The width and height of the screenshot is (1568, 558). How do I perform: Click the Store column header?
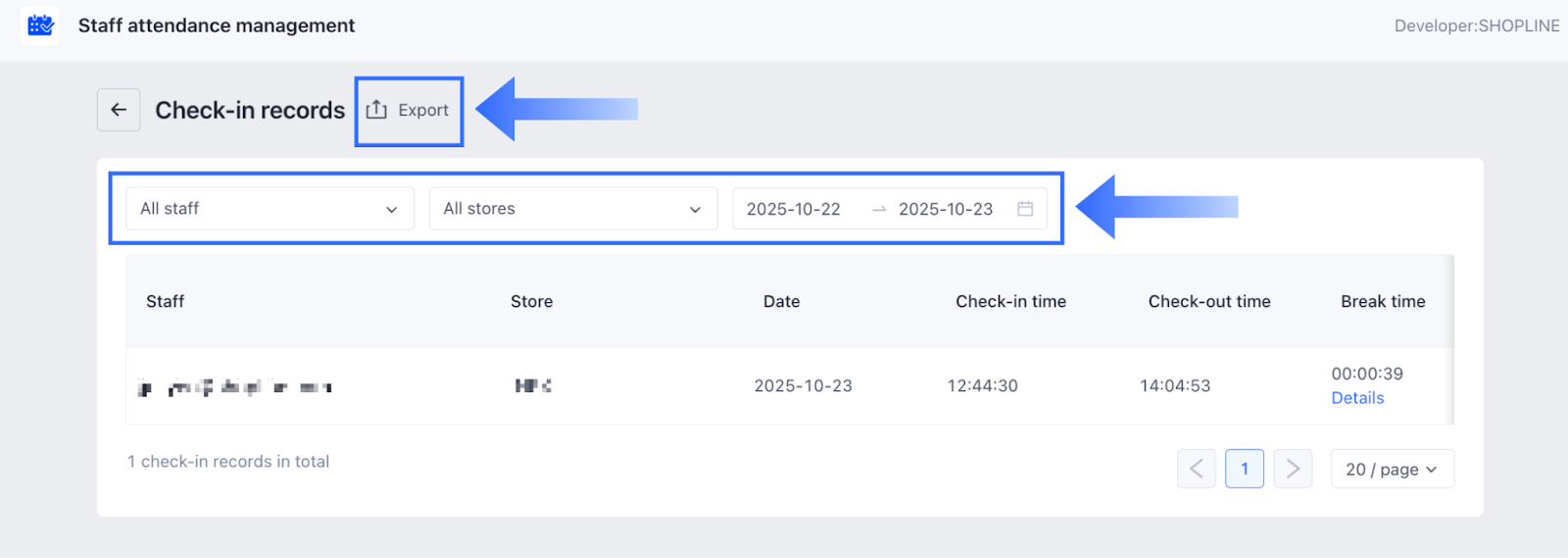[531, 302]
